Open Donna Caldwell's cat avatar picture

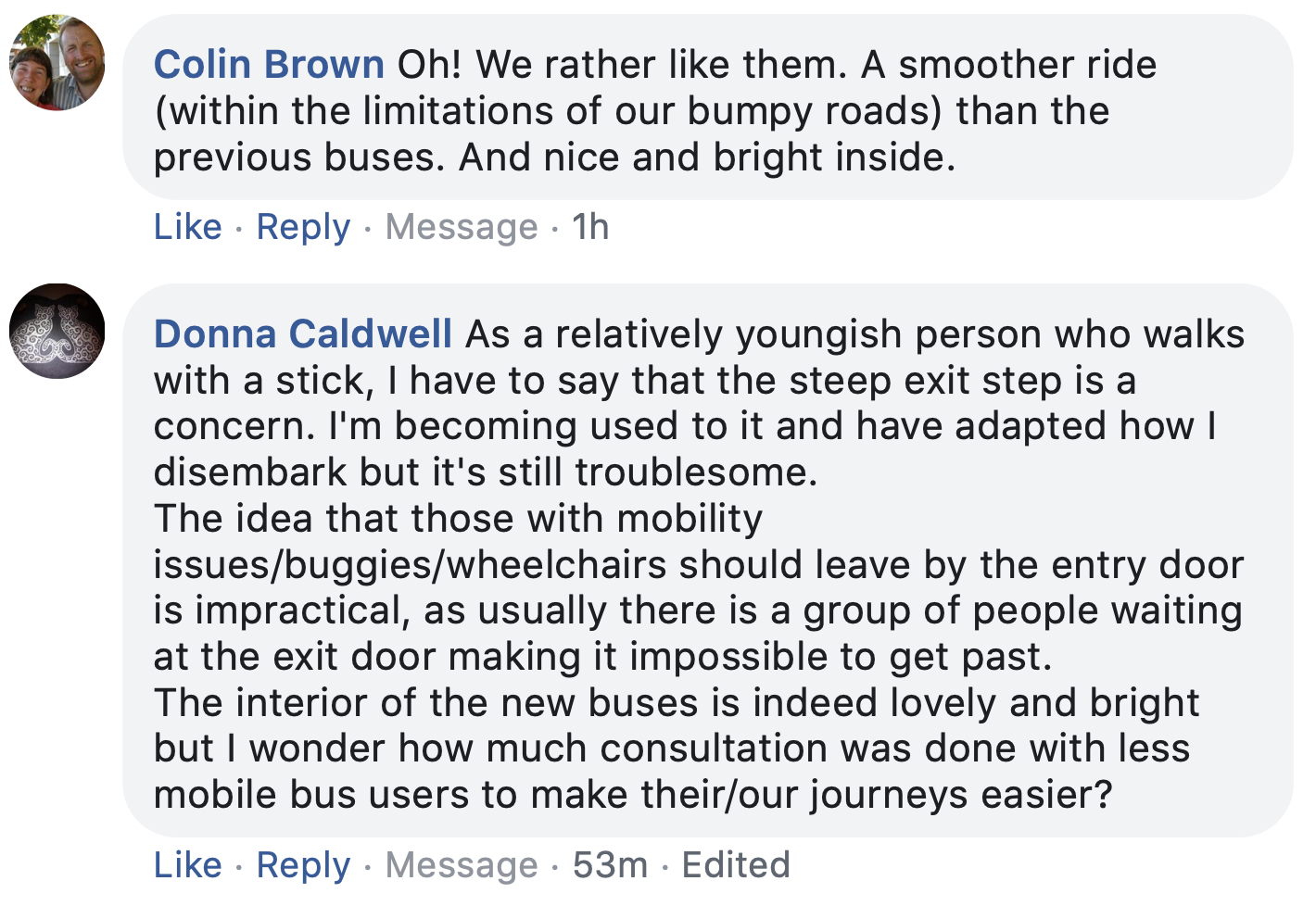pos(57,331)
